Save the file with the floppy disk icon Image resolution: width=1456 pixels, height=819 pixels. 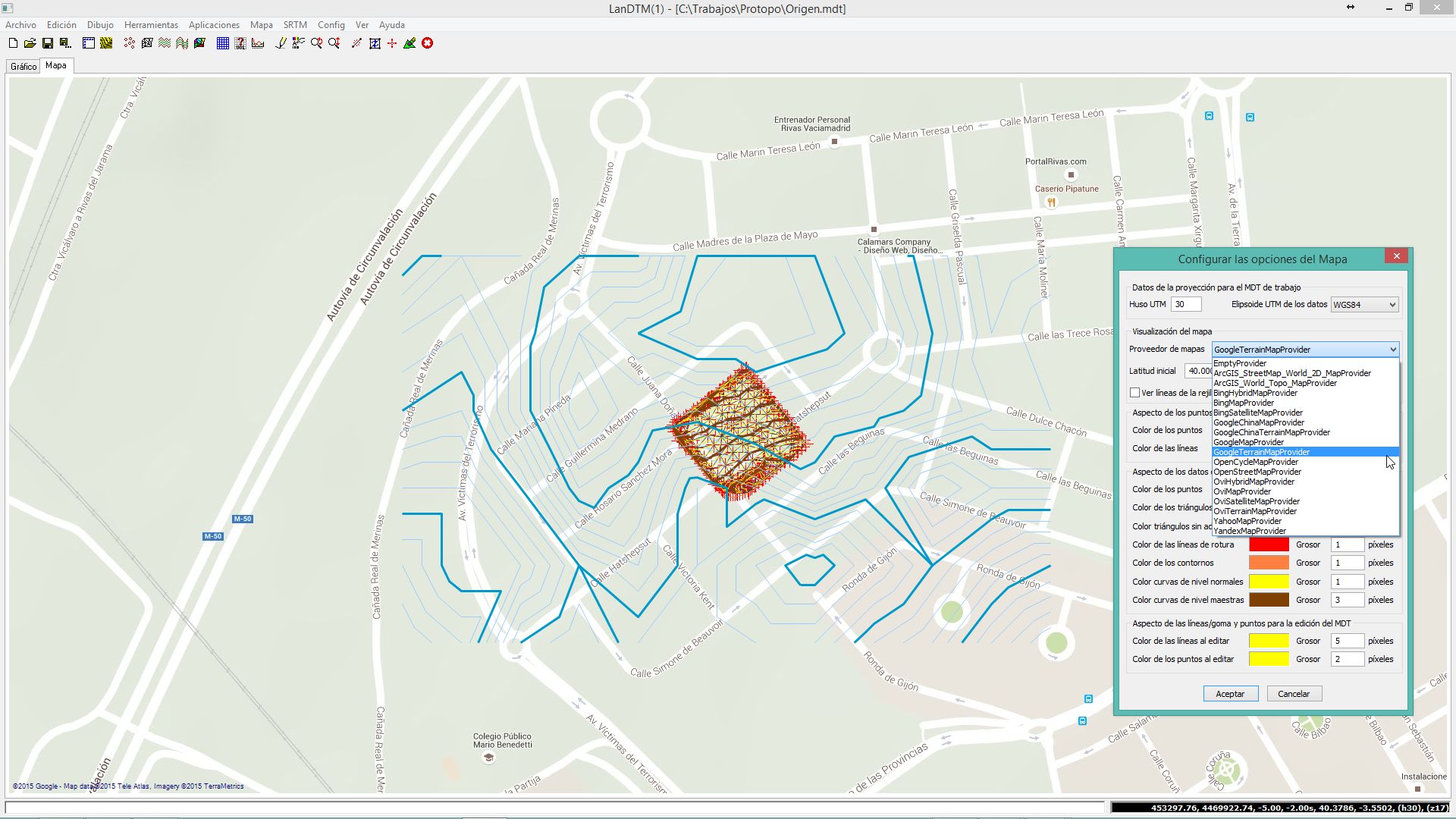[x=48, y=43]
